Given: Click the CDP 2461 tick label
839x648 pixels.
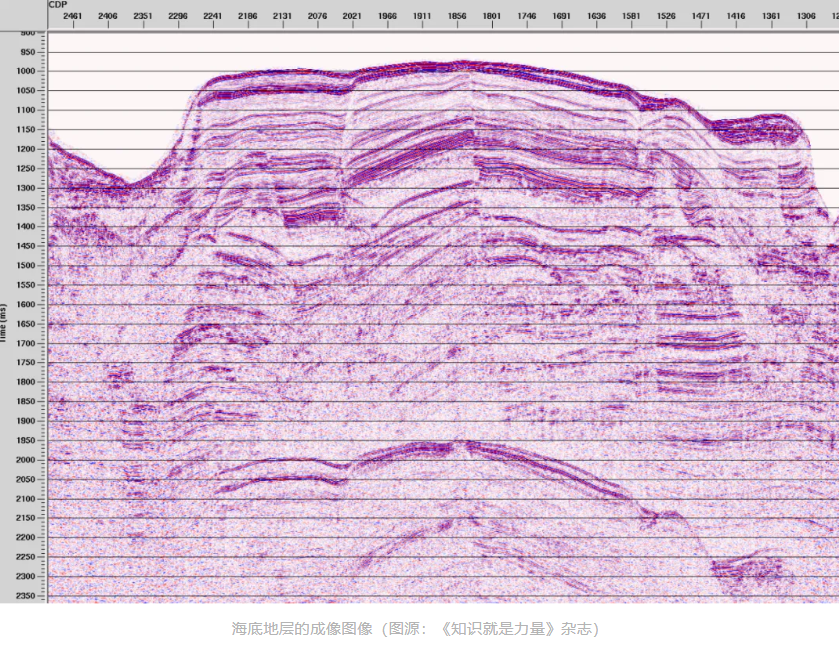Looking at the screenshot, I should (73, 17).
